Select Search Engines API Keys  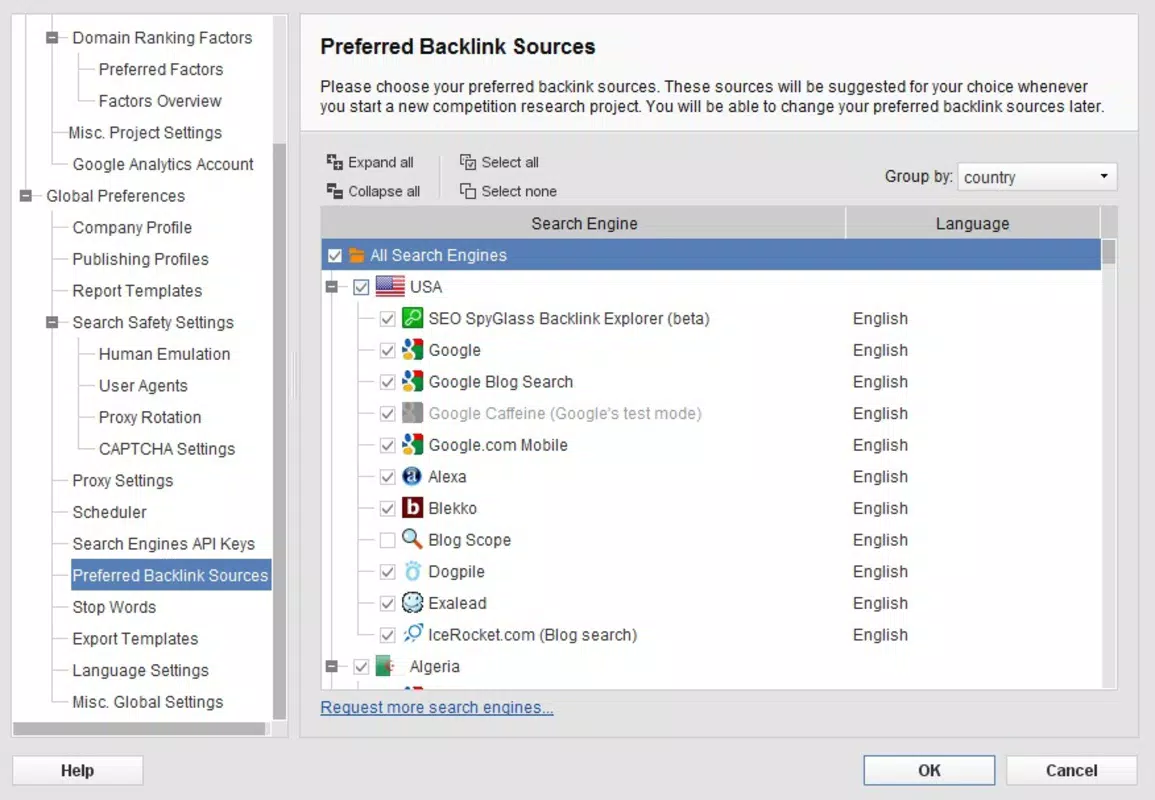coord(164,544)
